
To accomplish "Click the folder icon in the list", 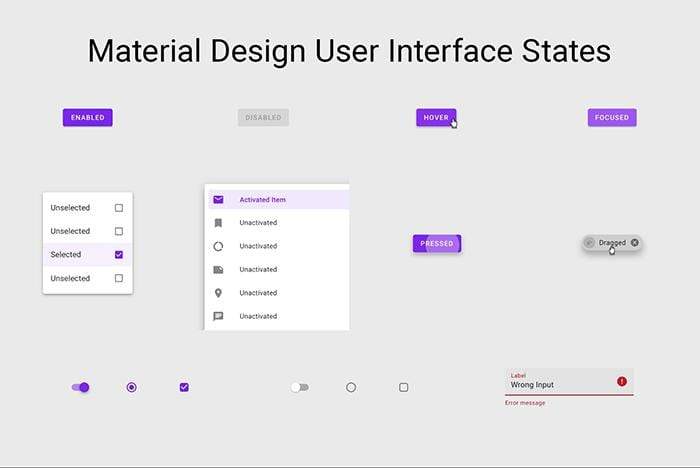I will [x=218, y=270].
